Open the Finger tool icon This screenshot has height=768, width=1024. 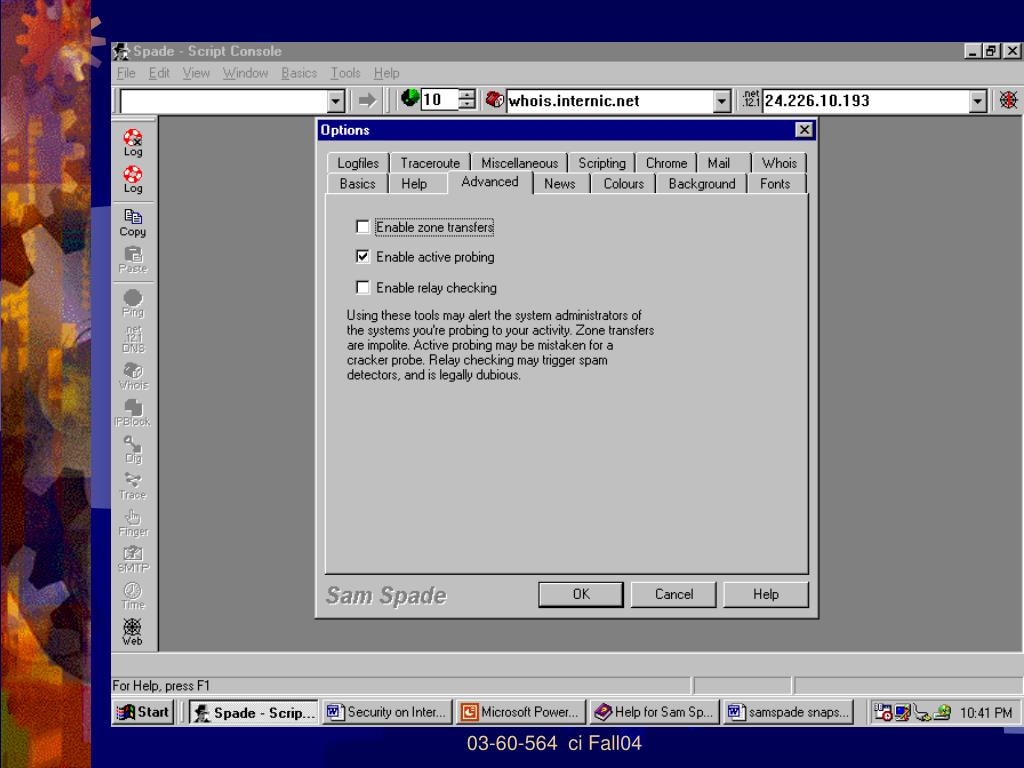click(133, 522)
